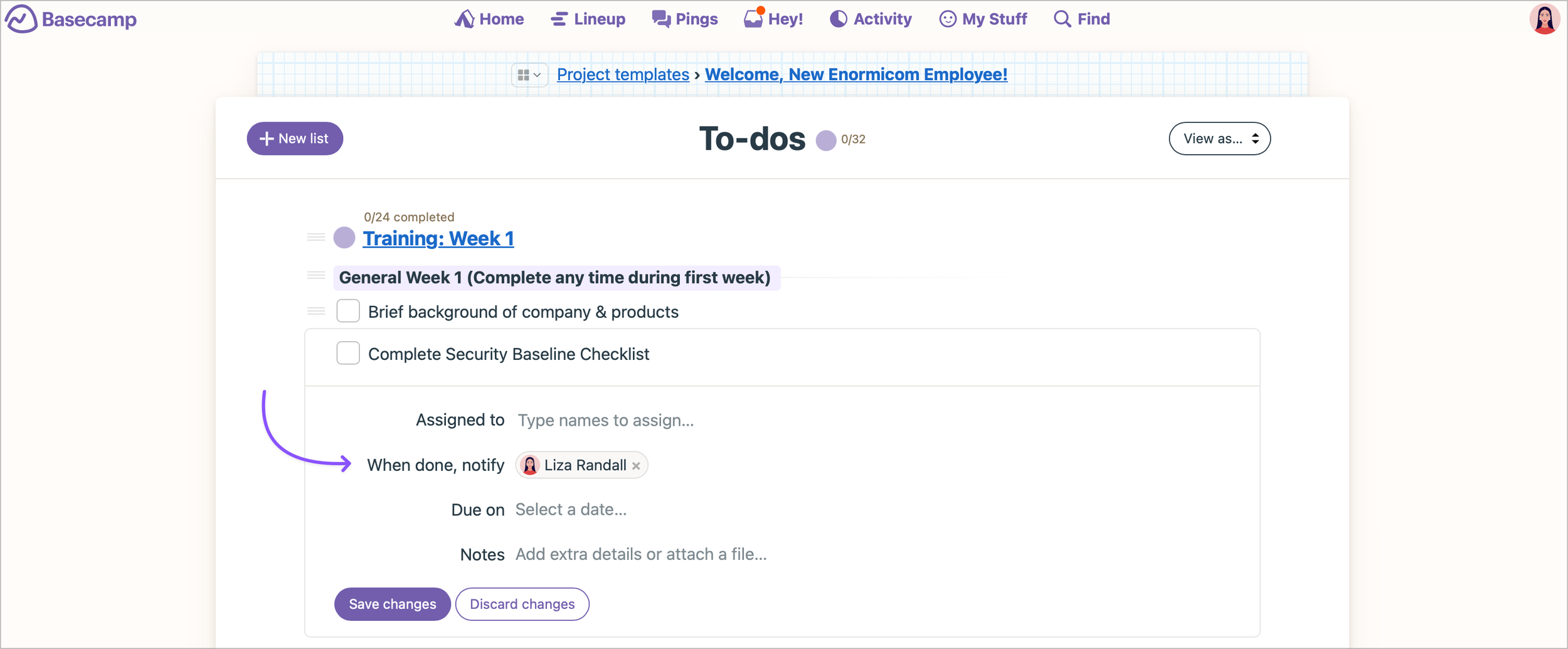Check off Brief background of company & products
Image resolution: width=1568 pixels, height=649 pixels.
[348, 311]
